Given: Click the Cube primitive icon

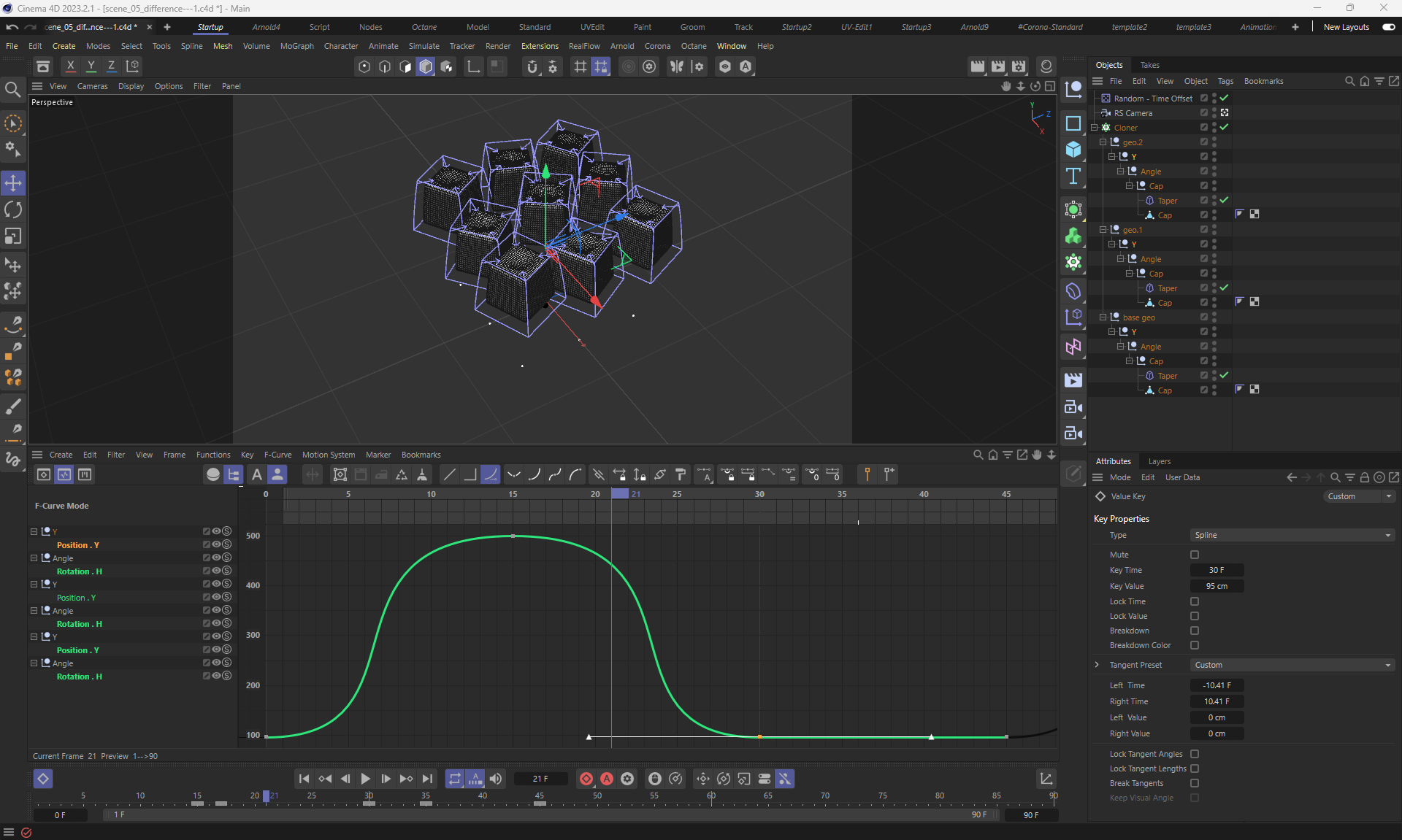Looking at the screenshot, I should tap(1073, 150).
